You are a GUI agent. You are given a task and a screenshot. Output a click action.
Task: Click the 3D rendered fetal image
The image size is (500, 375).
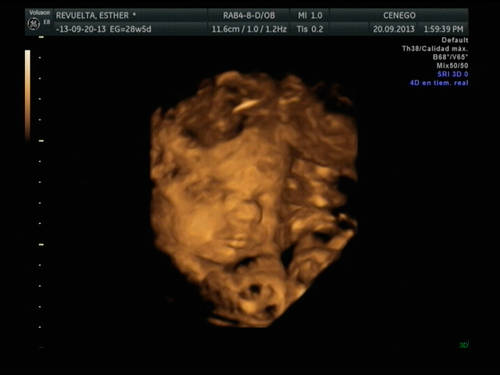point(254,199)
